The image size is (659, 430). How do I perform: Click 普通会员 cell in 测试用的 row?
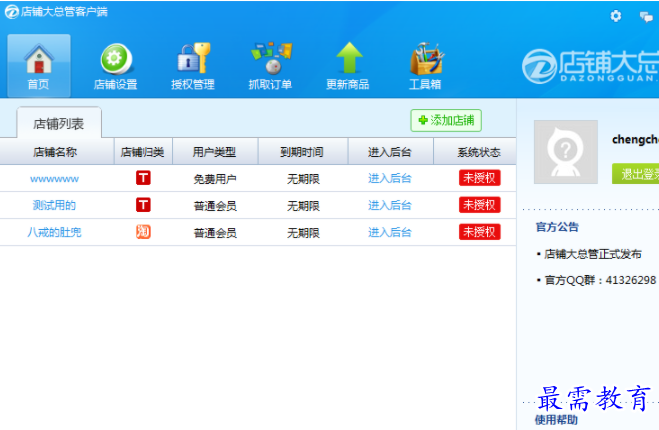tap(215, 206)
